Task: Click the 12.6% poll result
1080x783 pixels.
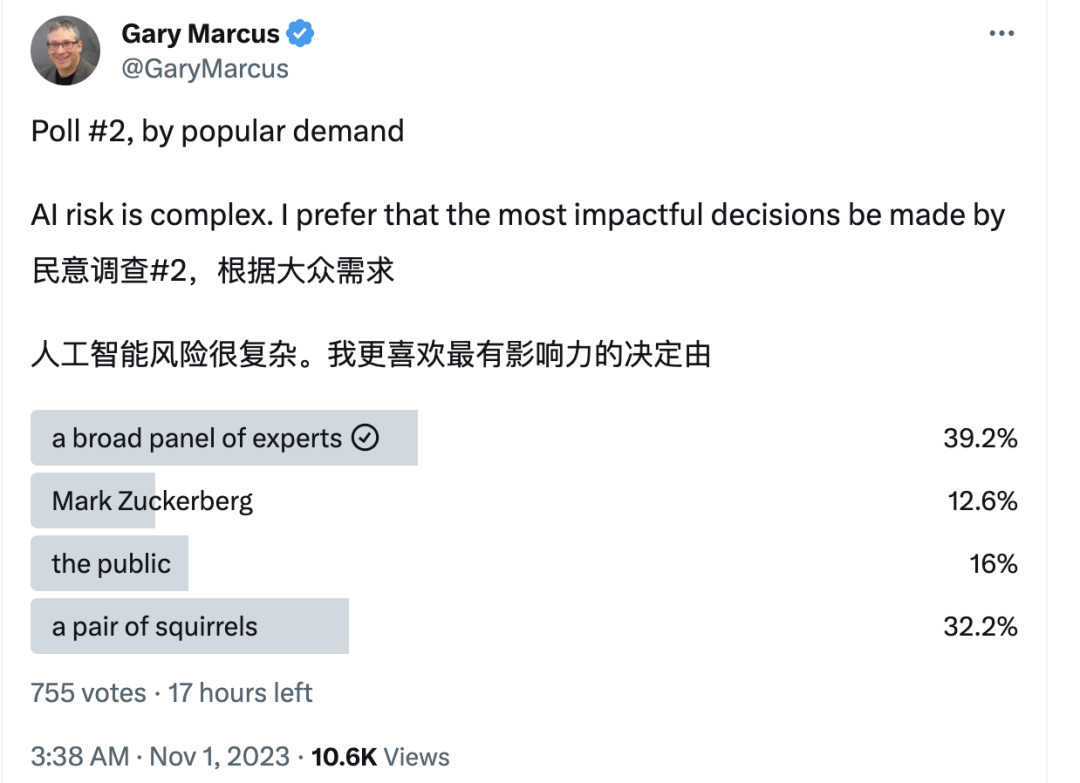Action: pyautogui.click(x=982, y=500)
